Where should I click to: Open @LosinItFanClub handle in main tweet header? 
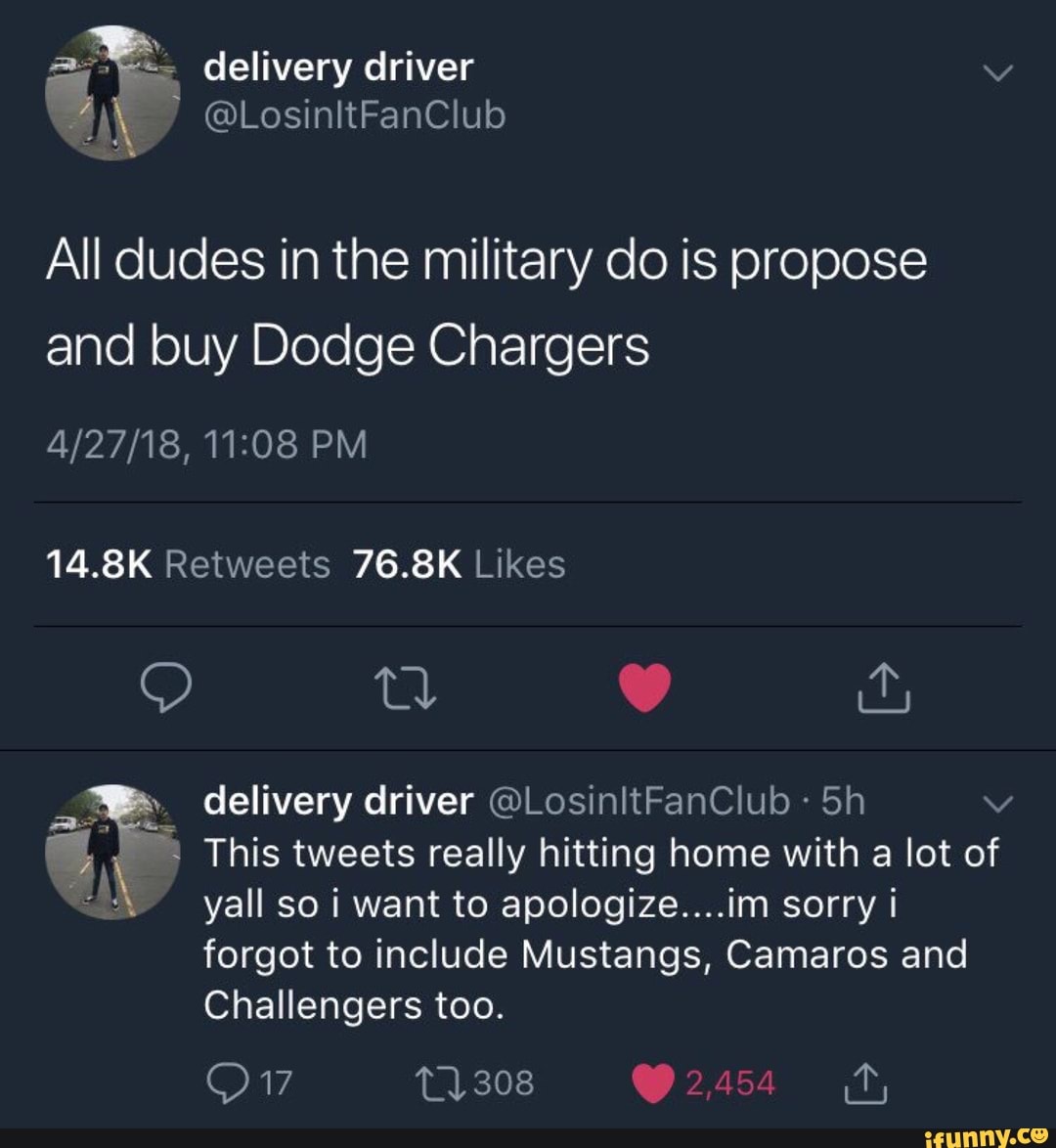pyautogui.click(x=354, y=116)
